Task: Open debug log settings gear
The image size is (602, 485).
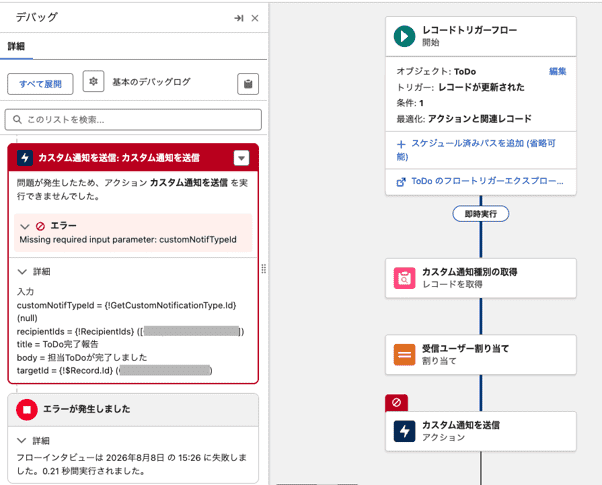Action: 93,81
